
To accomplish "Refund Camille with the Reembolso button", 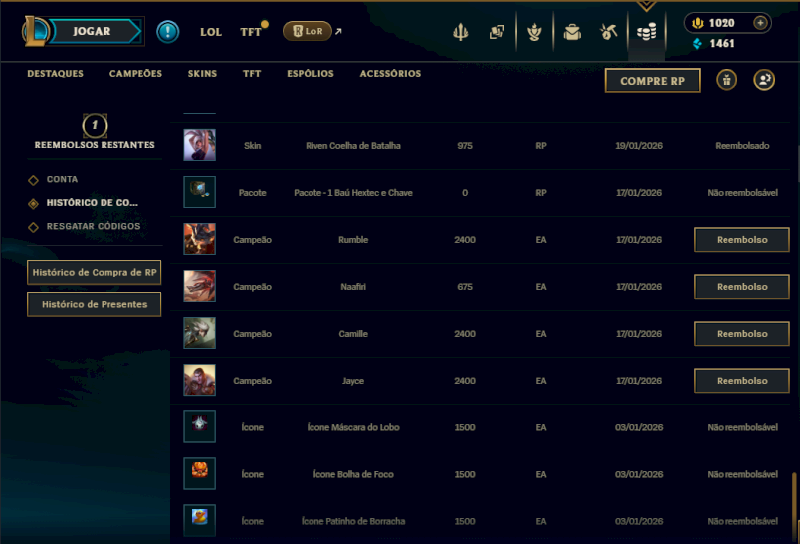I will pyautogui.click(x=742, y=334).
